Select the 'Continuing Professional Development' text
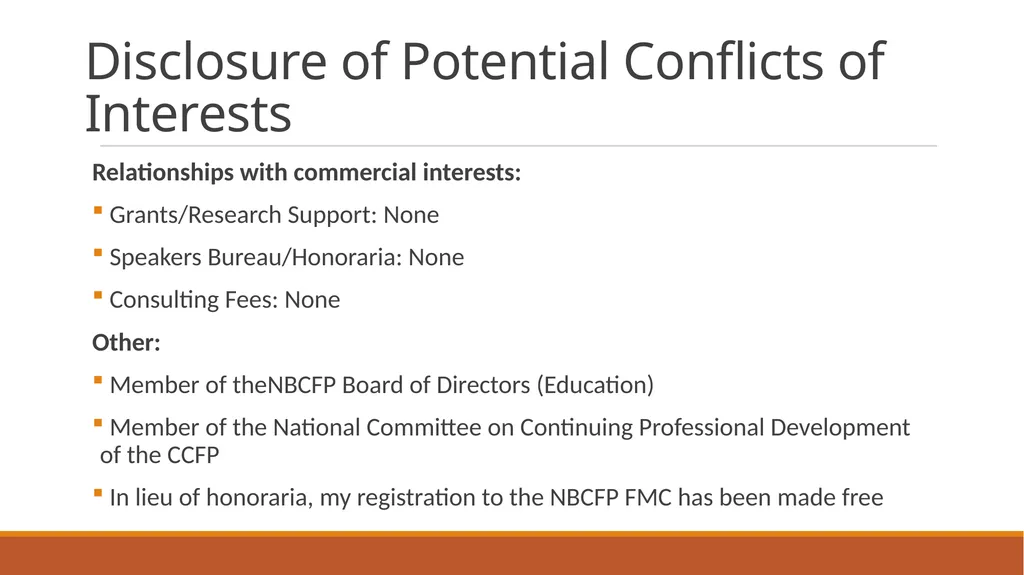This screenshot has height=575, width=1024. [714, 427]
